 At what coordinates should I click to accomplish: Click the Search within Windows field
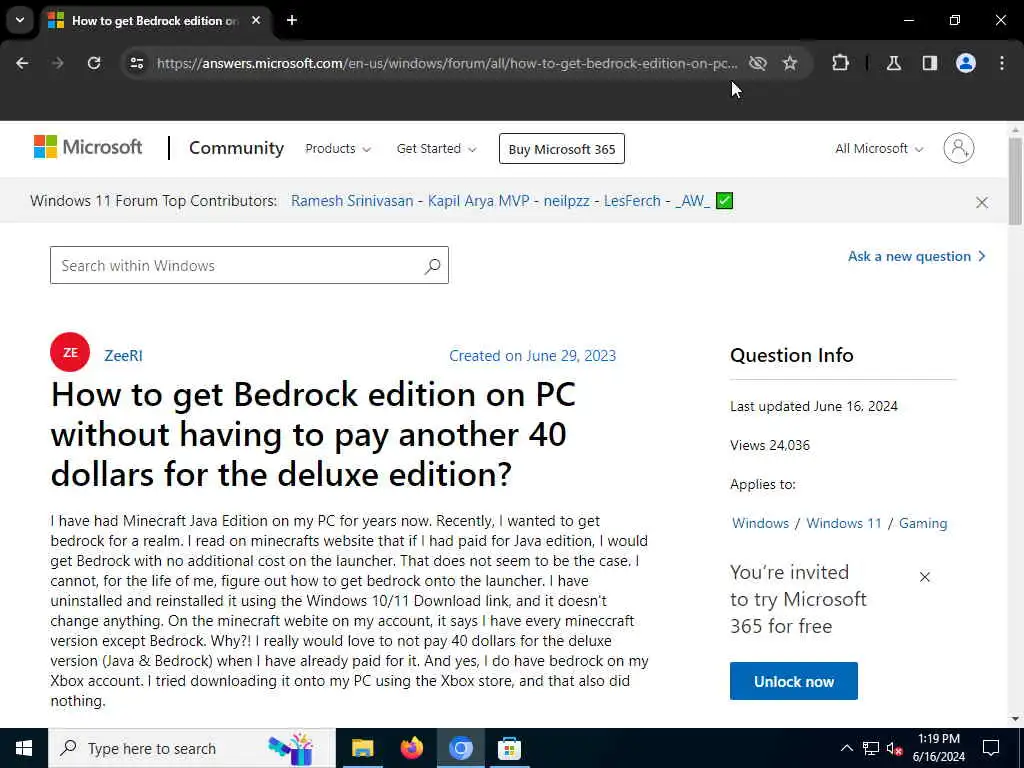tap(249, 265)
